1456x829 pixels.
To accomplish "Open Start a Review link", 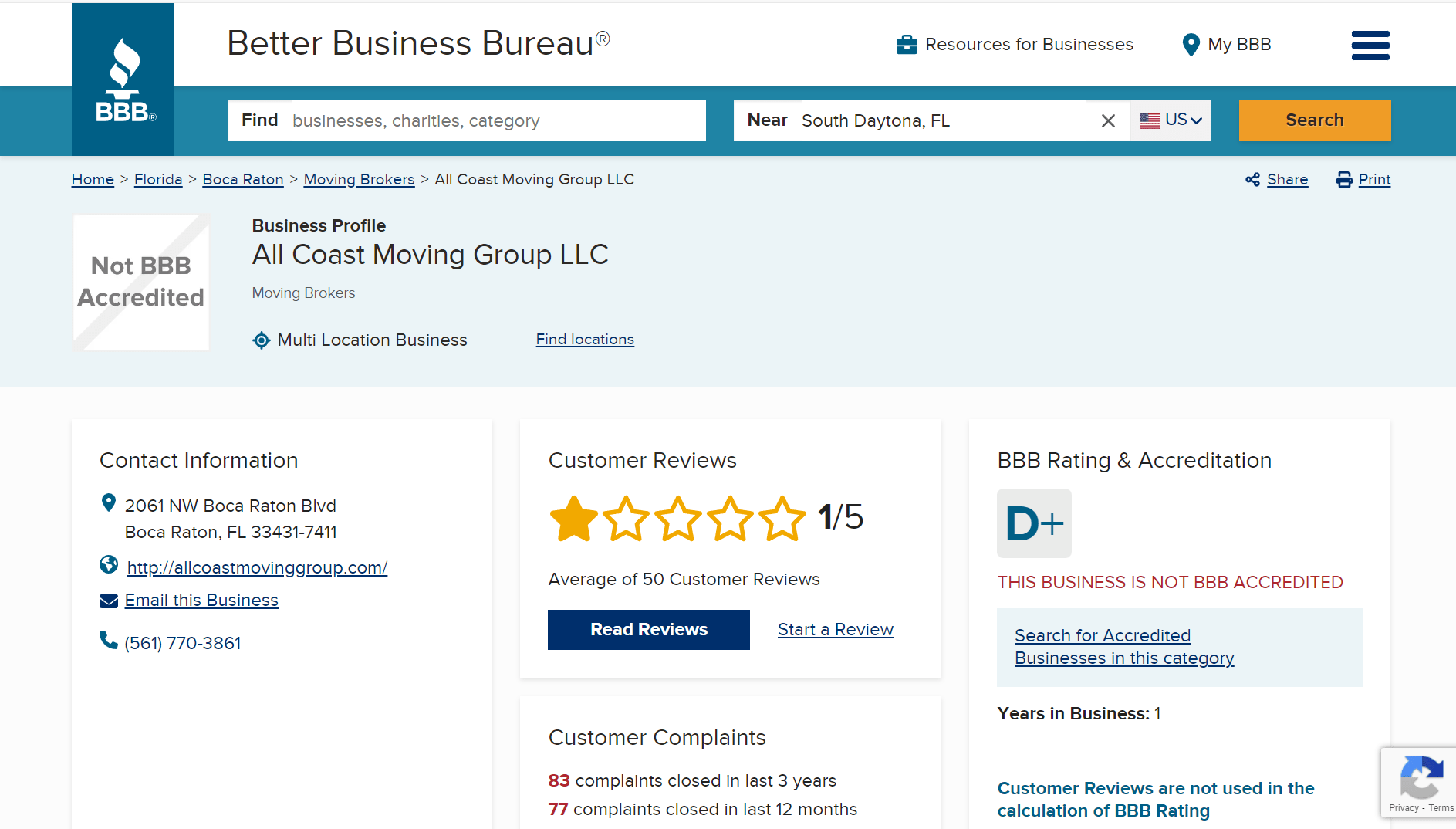I will (836, 630).
